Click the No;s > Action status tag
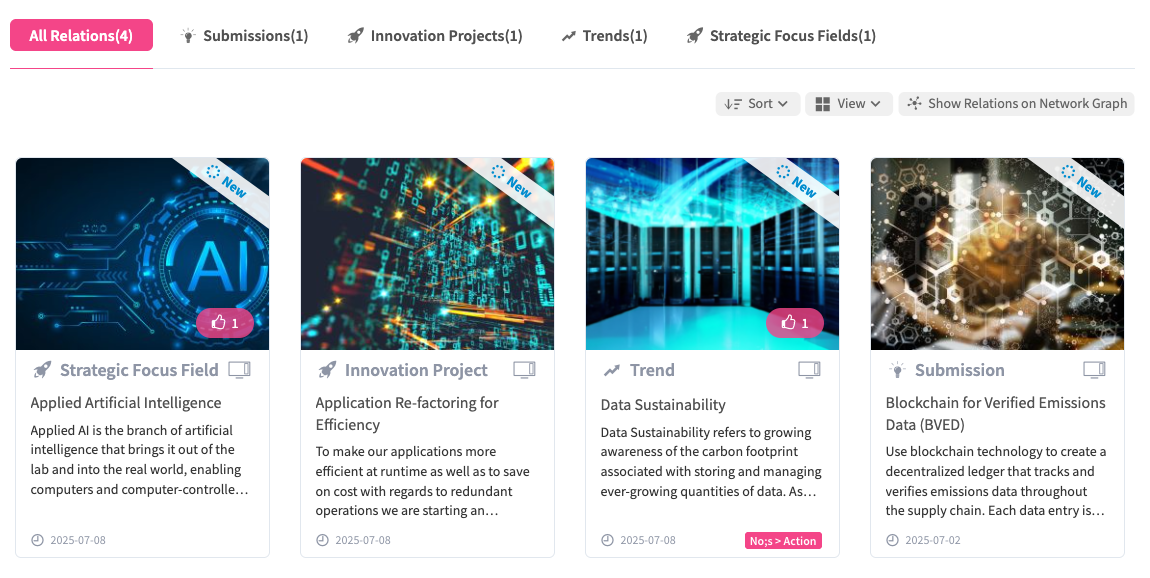This screenshot has height=578, width=1150. (x=784, y=541)
